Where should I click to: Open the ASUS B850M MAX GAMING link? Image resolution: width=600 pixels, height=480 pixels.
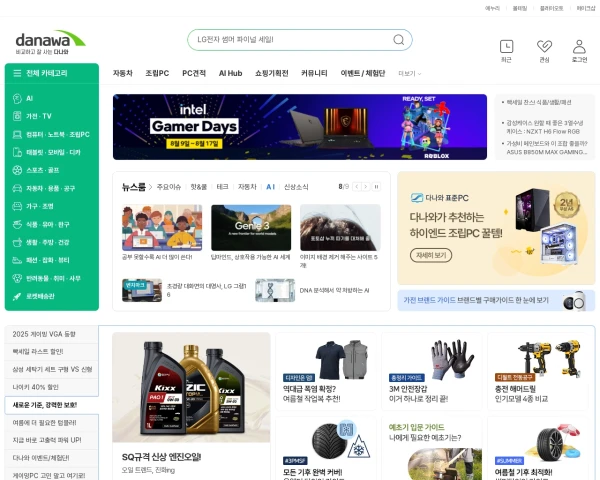545,148
